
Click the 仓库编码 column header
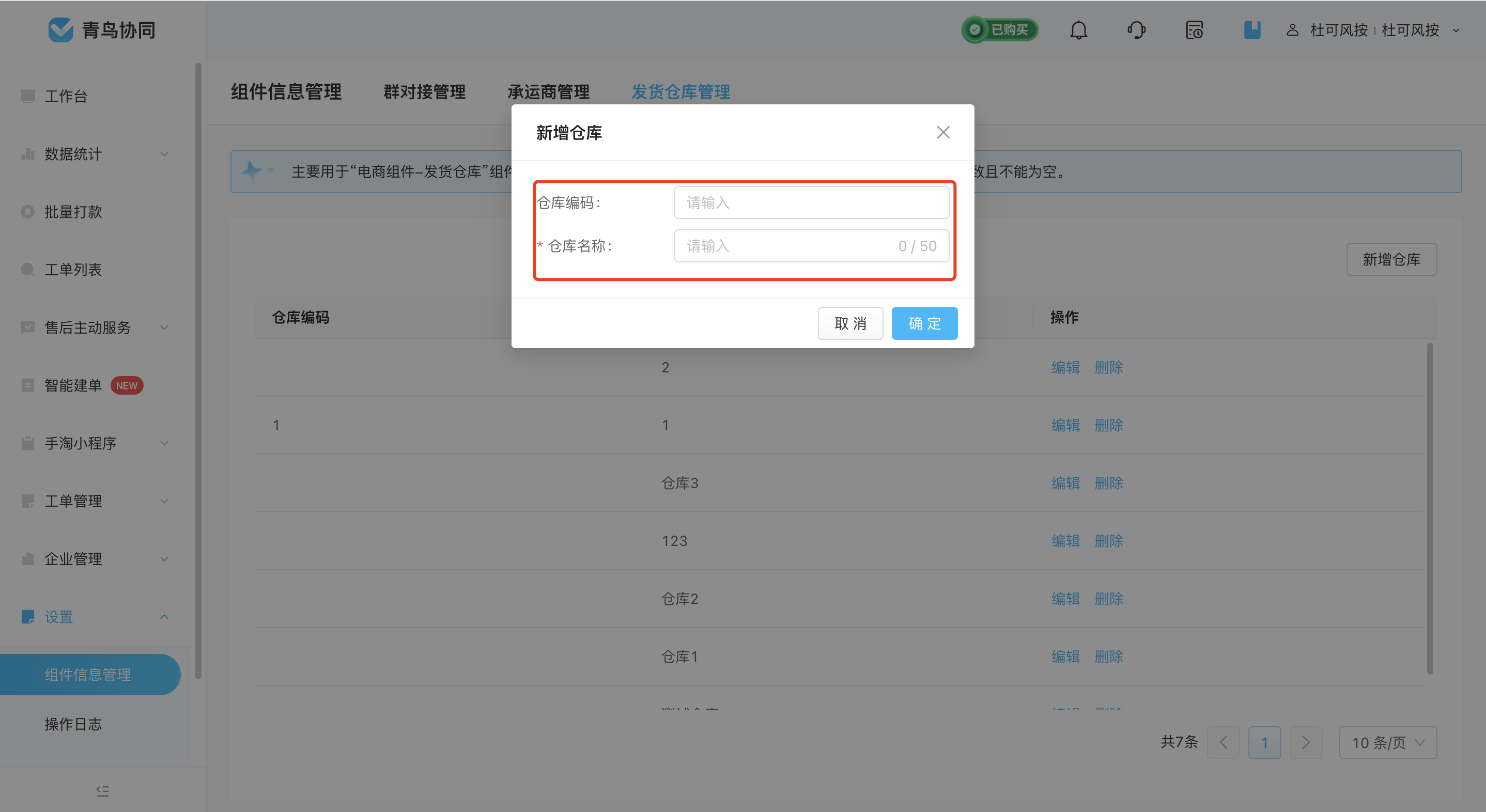pos(300,317)
